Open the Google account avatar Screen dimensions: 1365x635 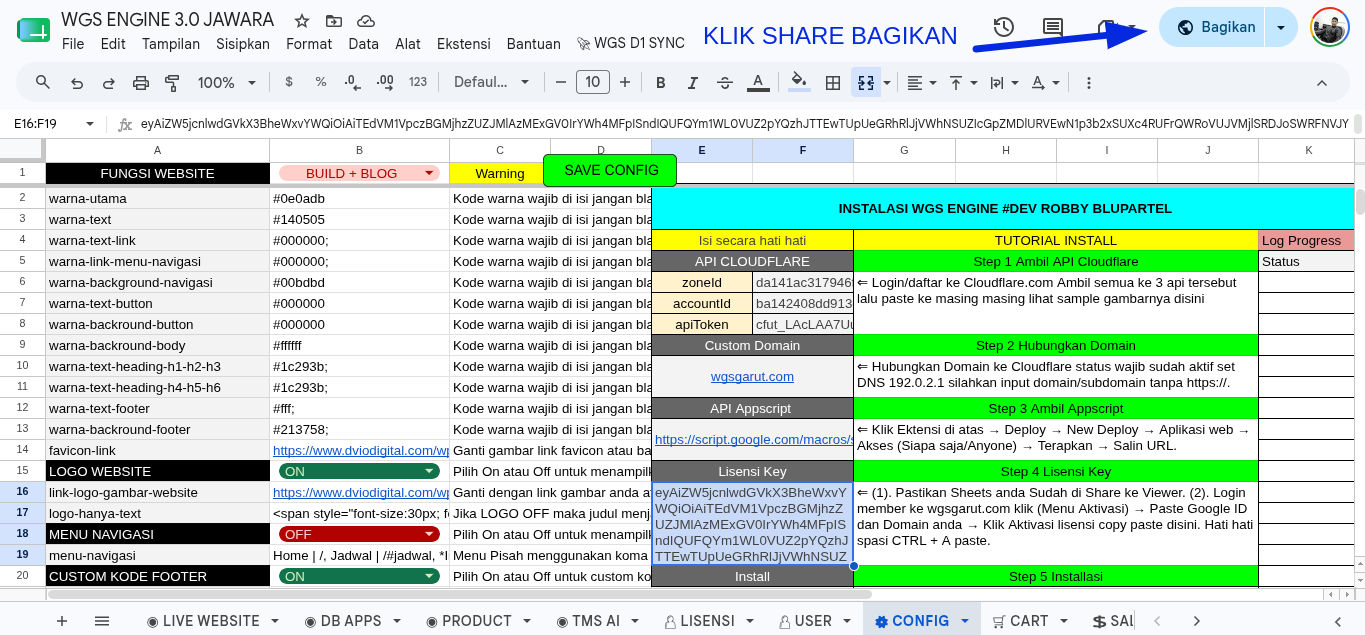[1329, 28]
